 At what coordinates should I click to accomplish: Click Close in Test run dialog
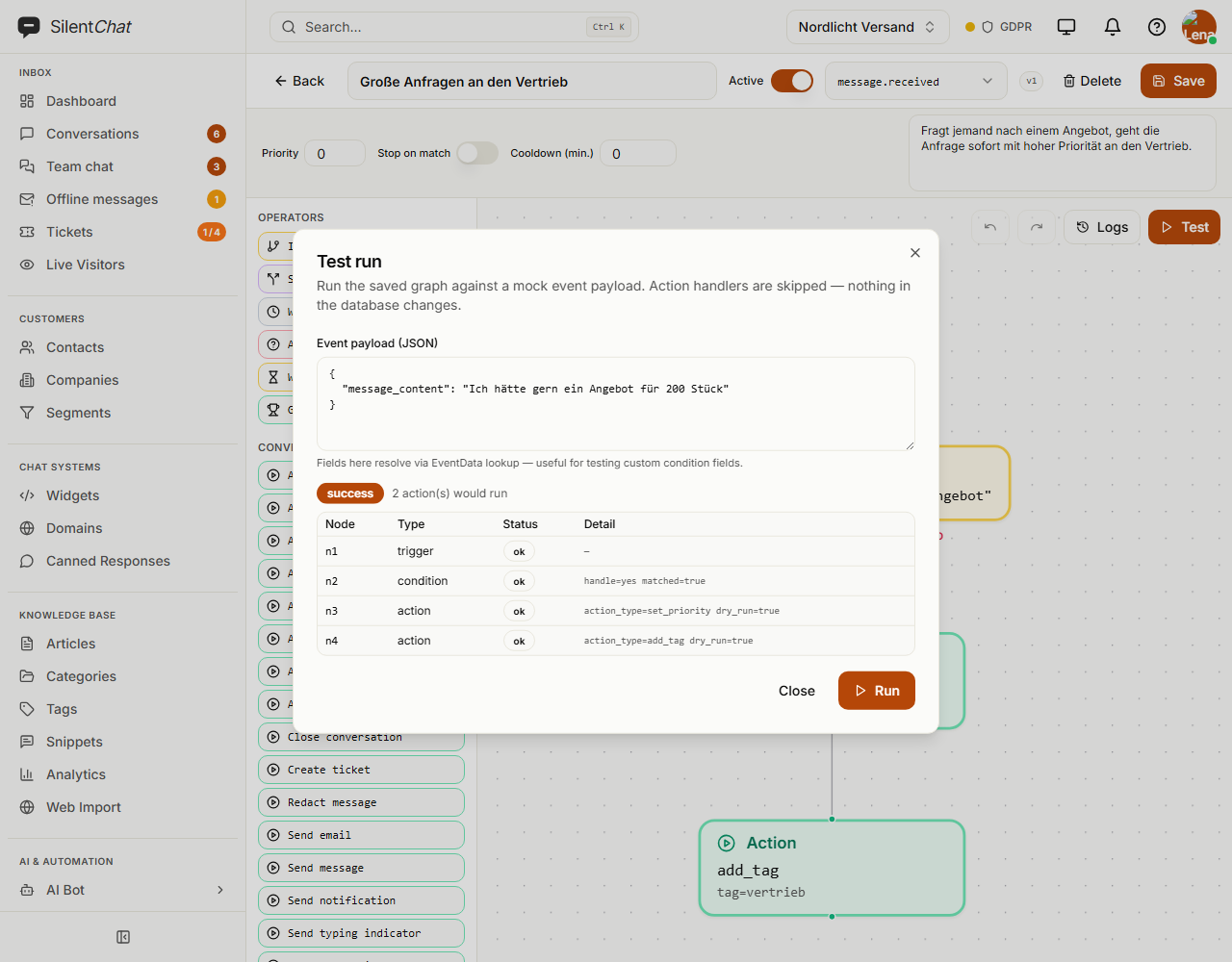click(x=797, y=691)
